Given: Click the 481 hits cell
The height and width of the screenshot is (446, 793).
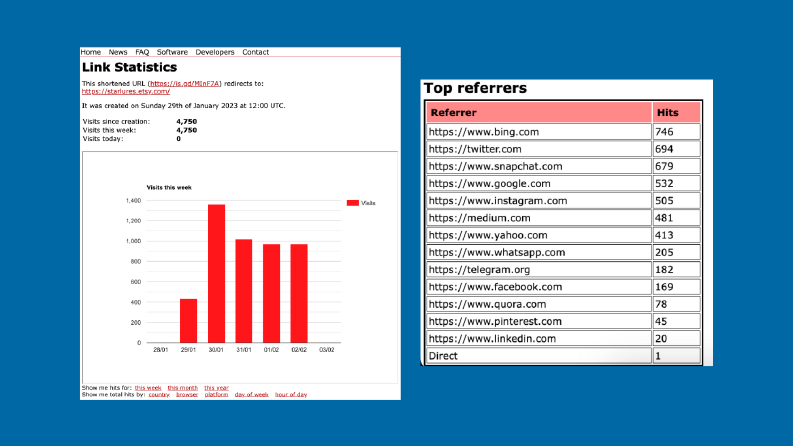Looking at the screenshot, I should point(677,218).
